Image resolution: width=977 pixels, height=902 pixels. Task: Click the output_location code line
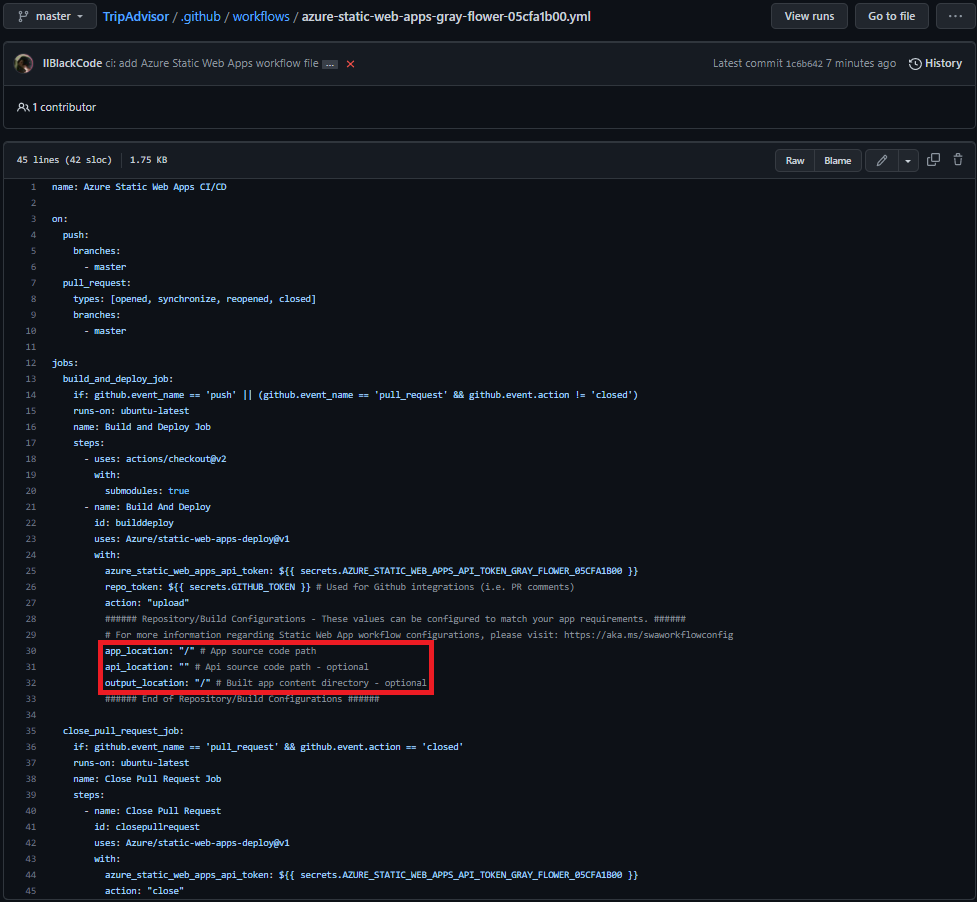point(266,683)
